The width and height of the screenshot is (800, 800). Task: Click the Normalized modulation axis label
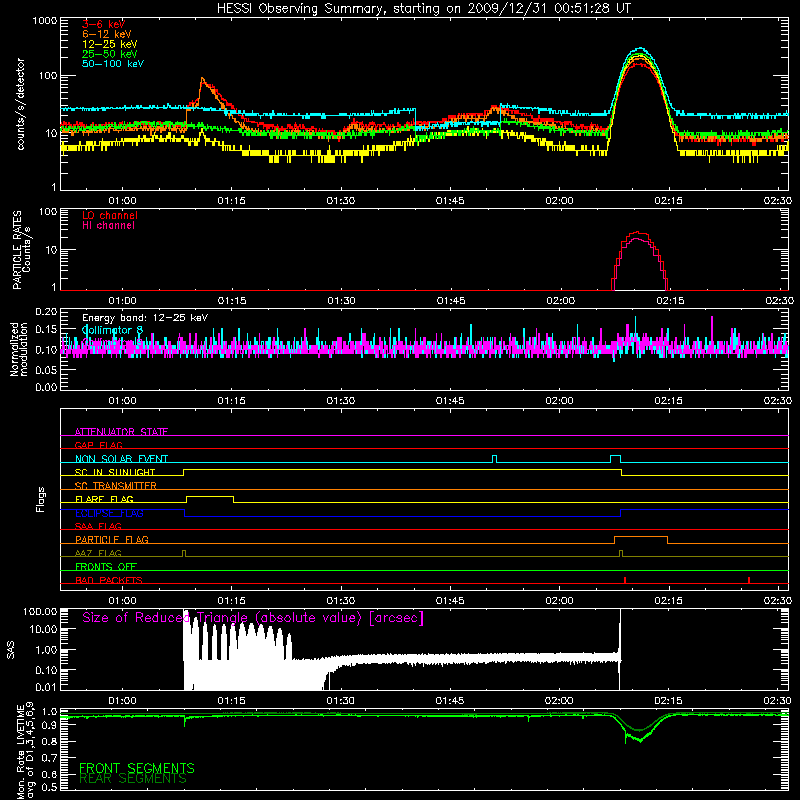tap(18, 350)
